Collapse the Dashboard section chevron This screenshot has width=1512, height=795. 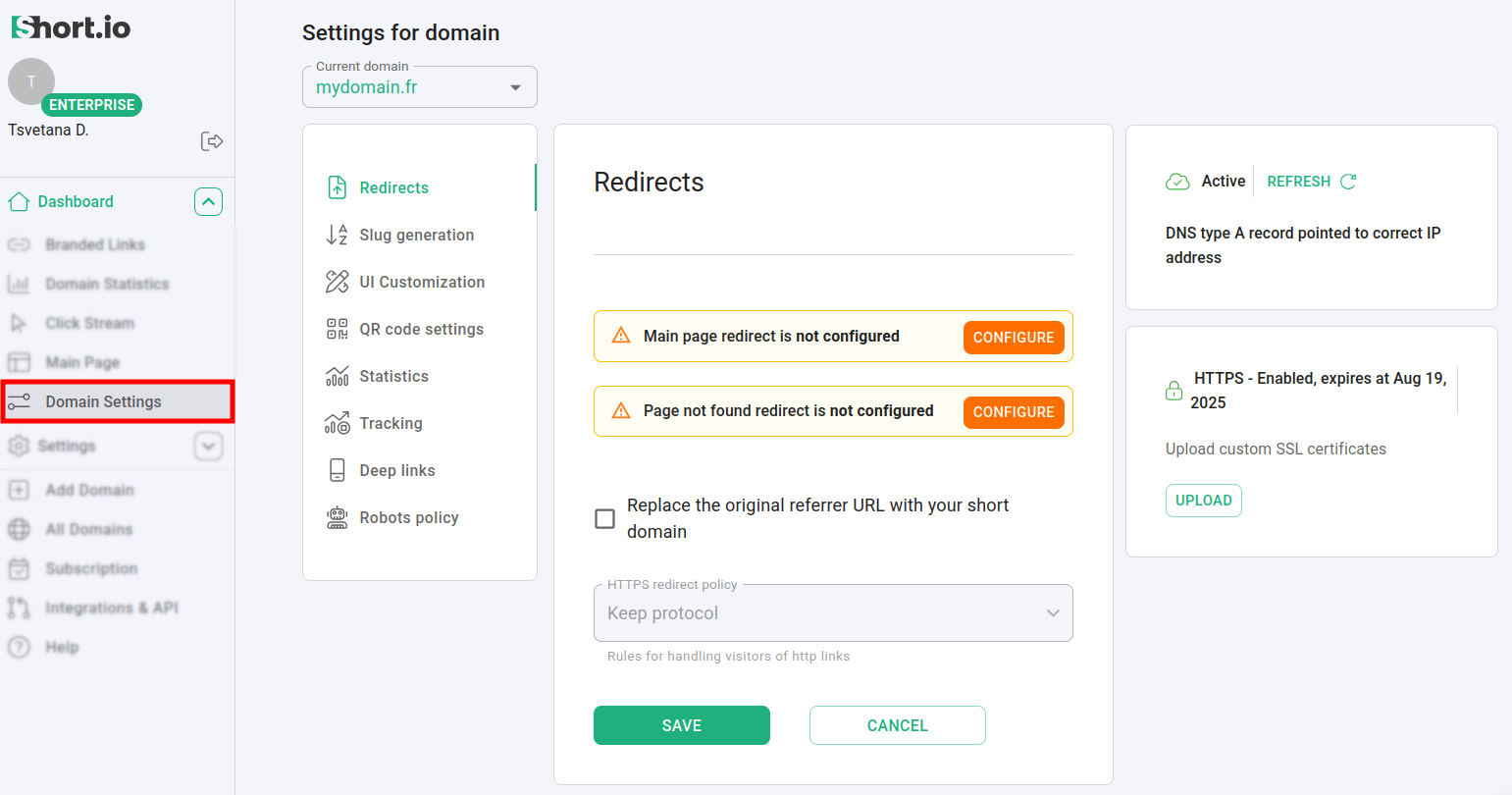[x=208, y=201]
